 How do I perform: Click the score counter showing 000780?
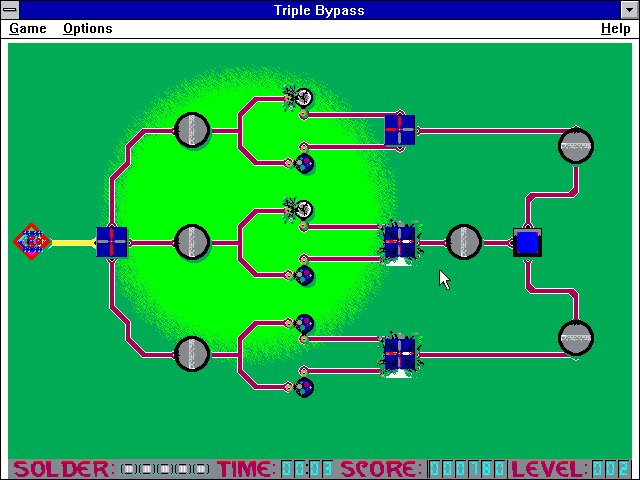pos(467,469)
